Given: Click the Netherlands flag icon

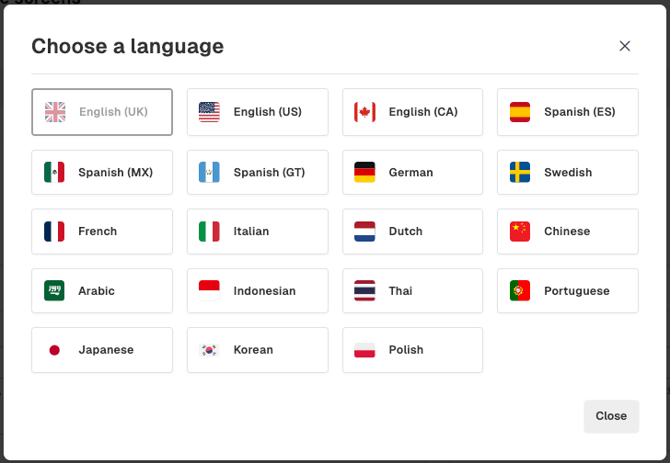Looking at the screenshot, I should (x=364, y=231).
